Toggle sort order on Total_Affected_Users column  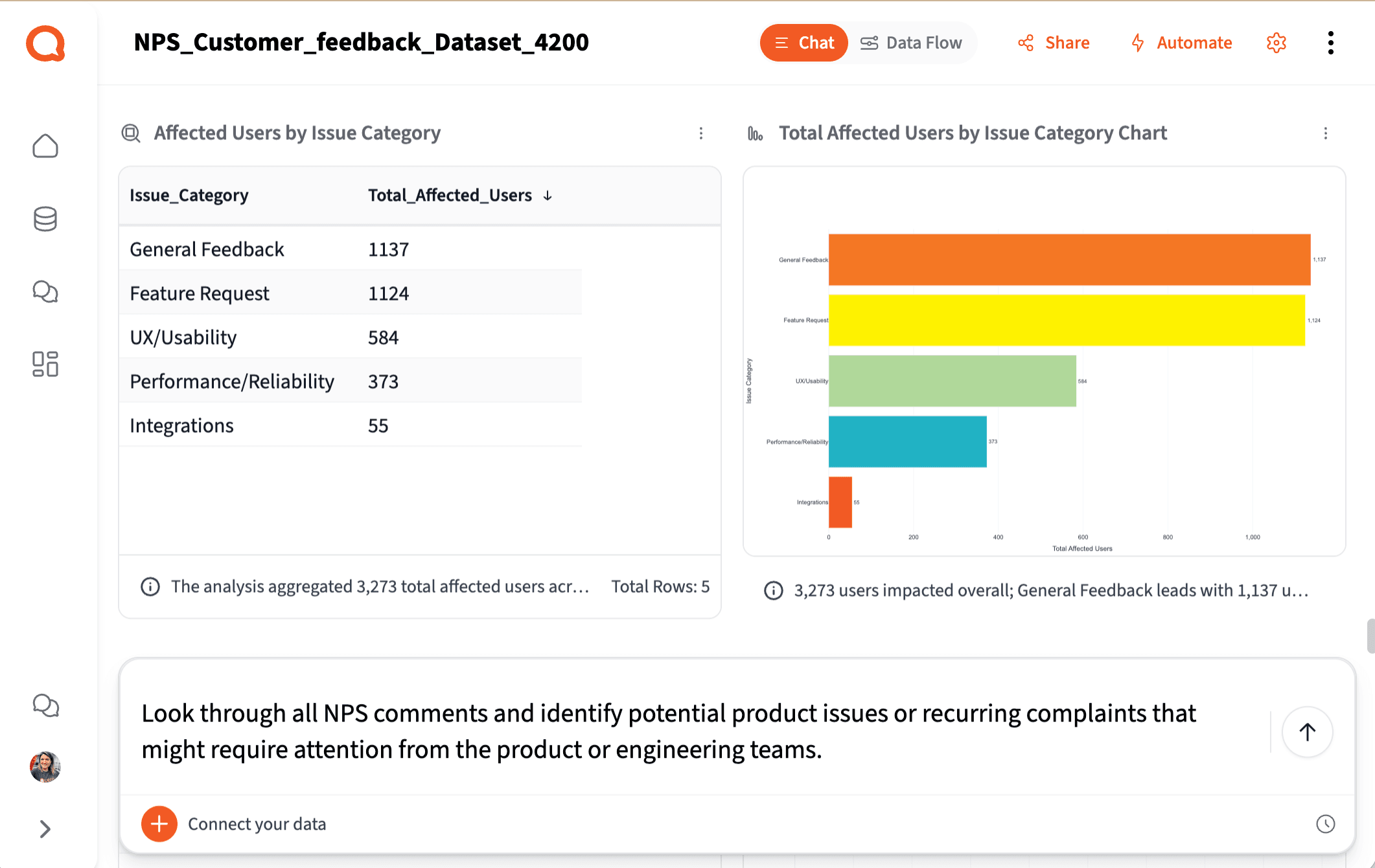(548, 195)
